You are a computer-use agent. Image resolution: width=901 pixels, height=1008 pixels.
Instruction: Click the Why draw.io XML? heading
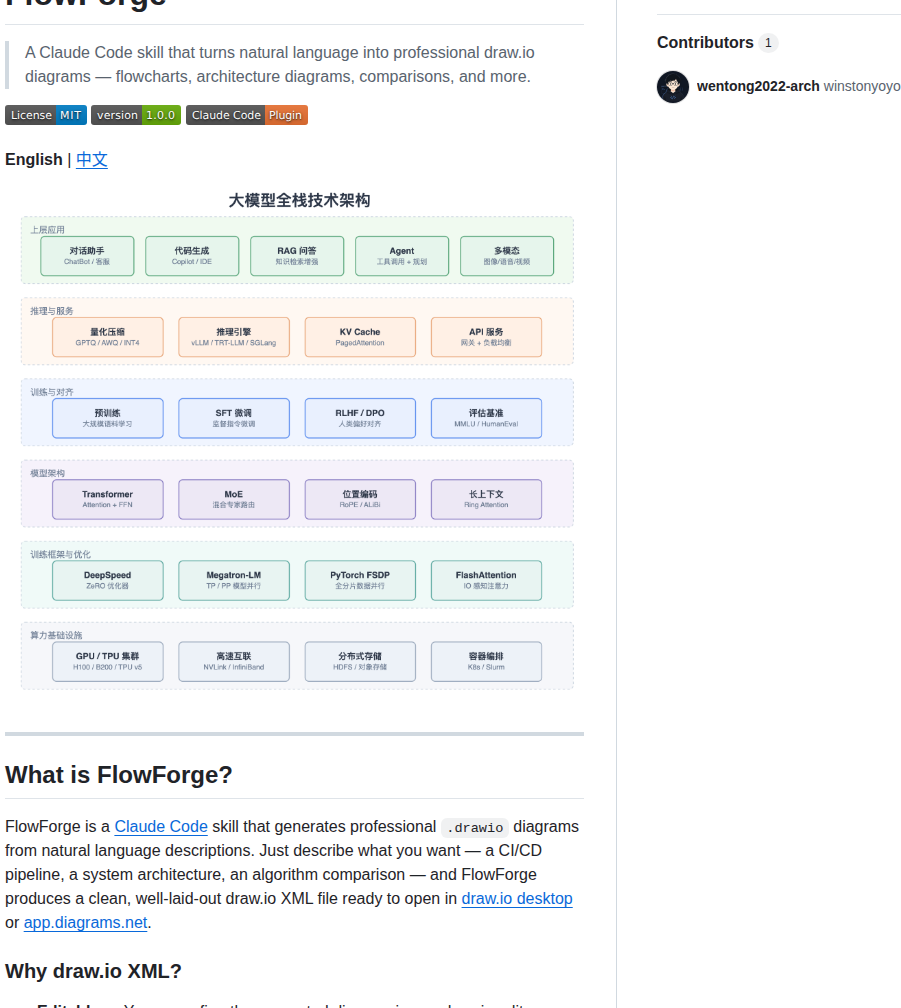tap(93, 971)
